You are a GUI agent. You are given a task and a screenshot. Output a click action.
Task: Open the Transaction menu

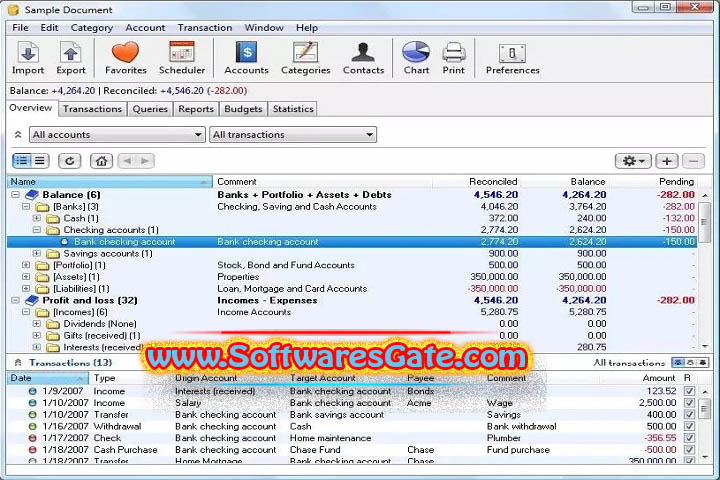(x=205, y=28)
